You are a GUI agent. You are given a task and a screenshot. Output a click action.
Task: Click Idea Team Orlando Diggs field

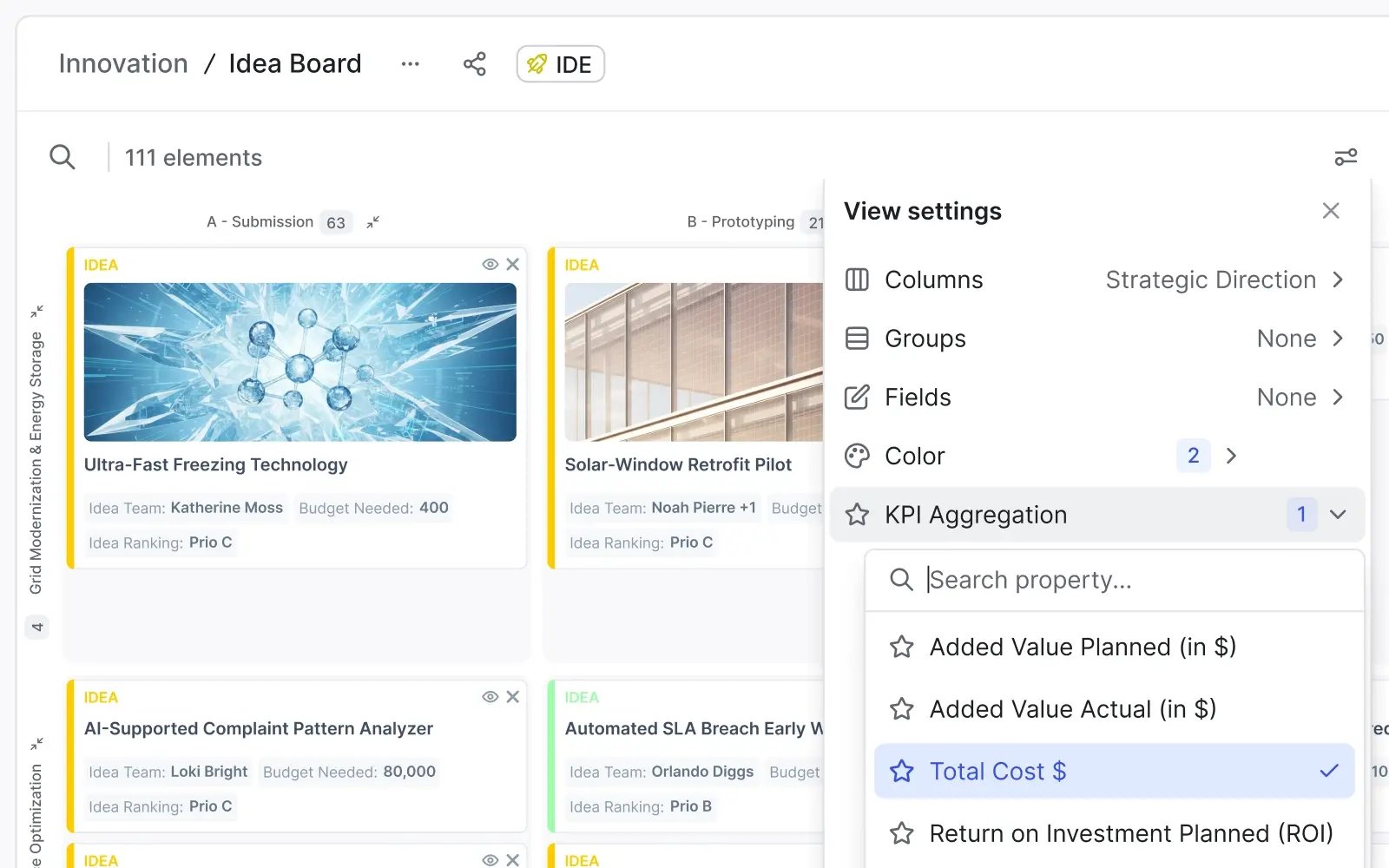662,772
